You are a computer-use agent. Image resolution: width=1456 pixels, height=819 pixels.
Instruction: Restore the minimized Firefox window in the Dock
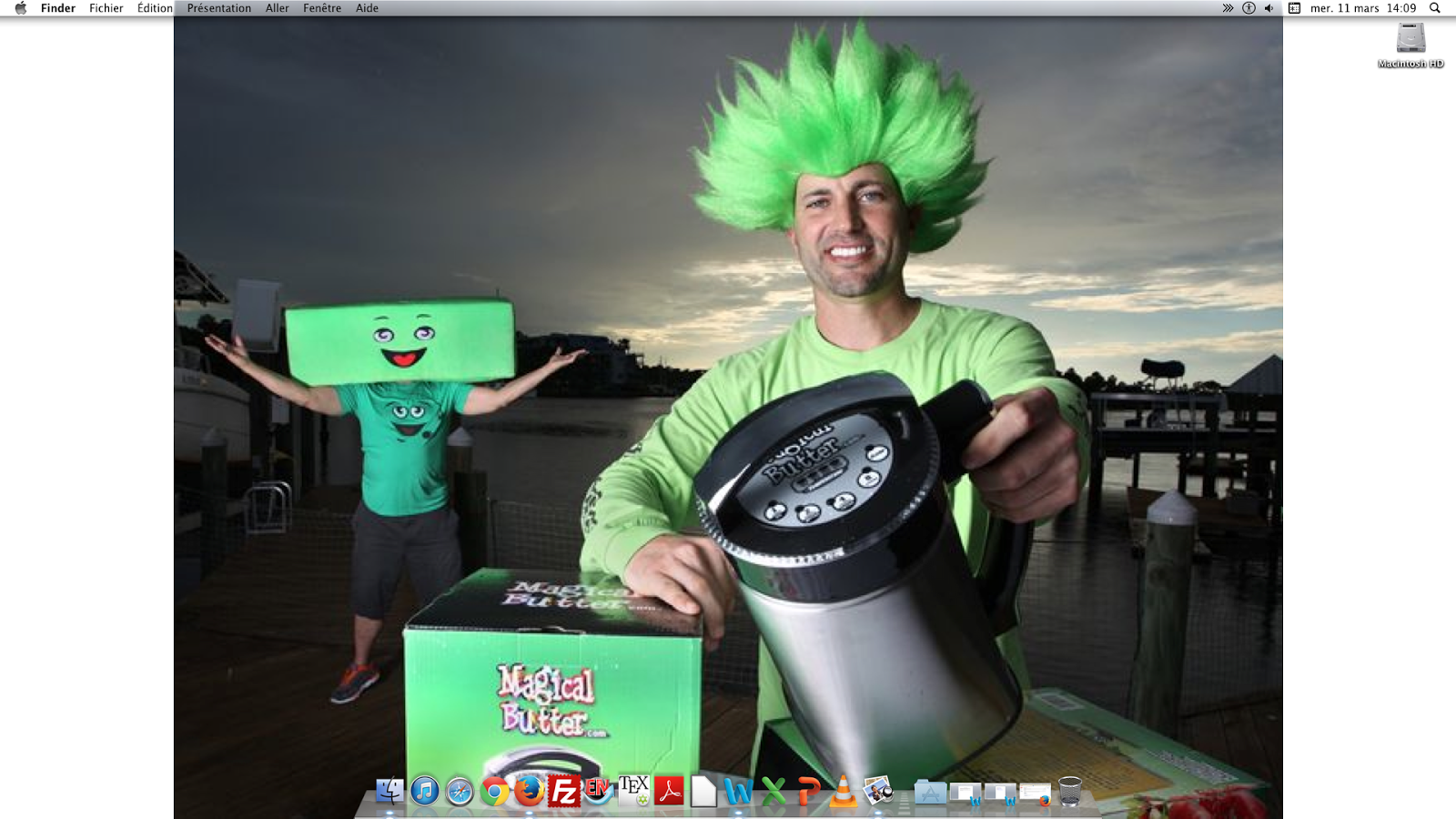coord(1036,794)
